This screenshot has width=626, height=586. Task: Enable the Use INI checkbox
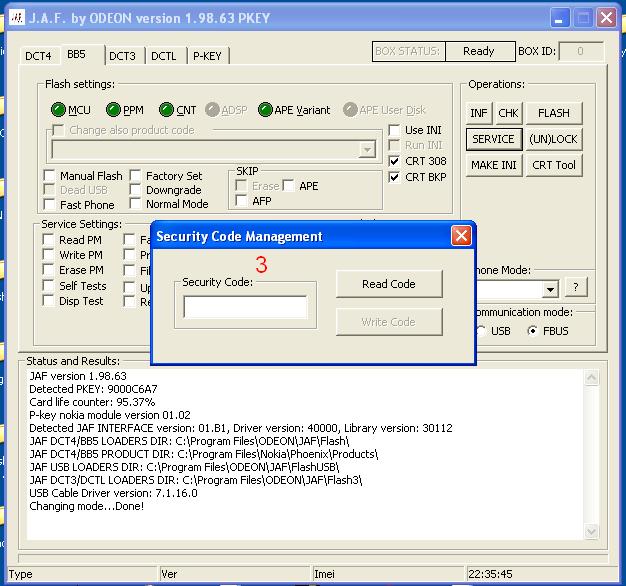click(394, 130)
